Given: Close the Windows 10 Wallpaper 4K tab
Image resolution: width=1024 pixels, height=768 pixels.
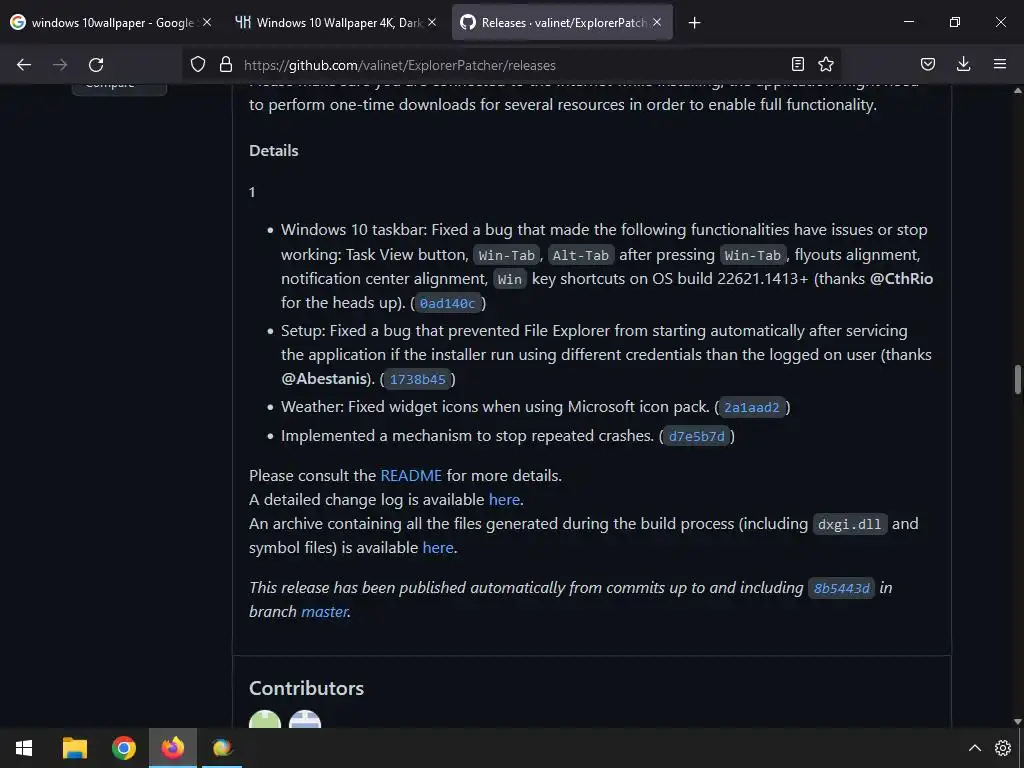Looking at the screenshot, I should [x=432, y=22].
